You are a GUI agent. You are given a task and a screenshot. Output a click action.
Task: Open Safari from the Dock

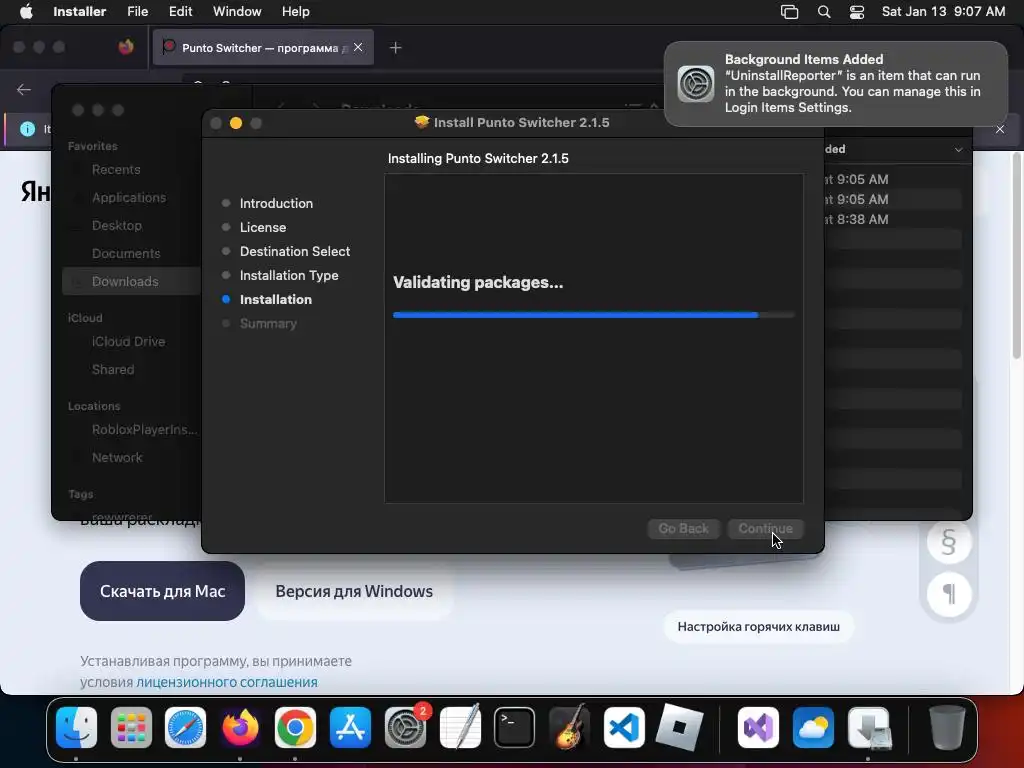tap(185, 728)
